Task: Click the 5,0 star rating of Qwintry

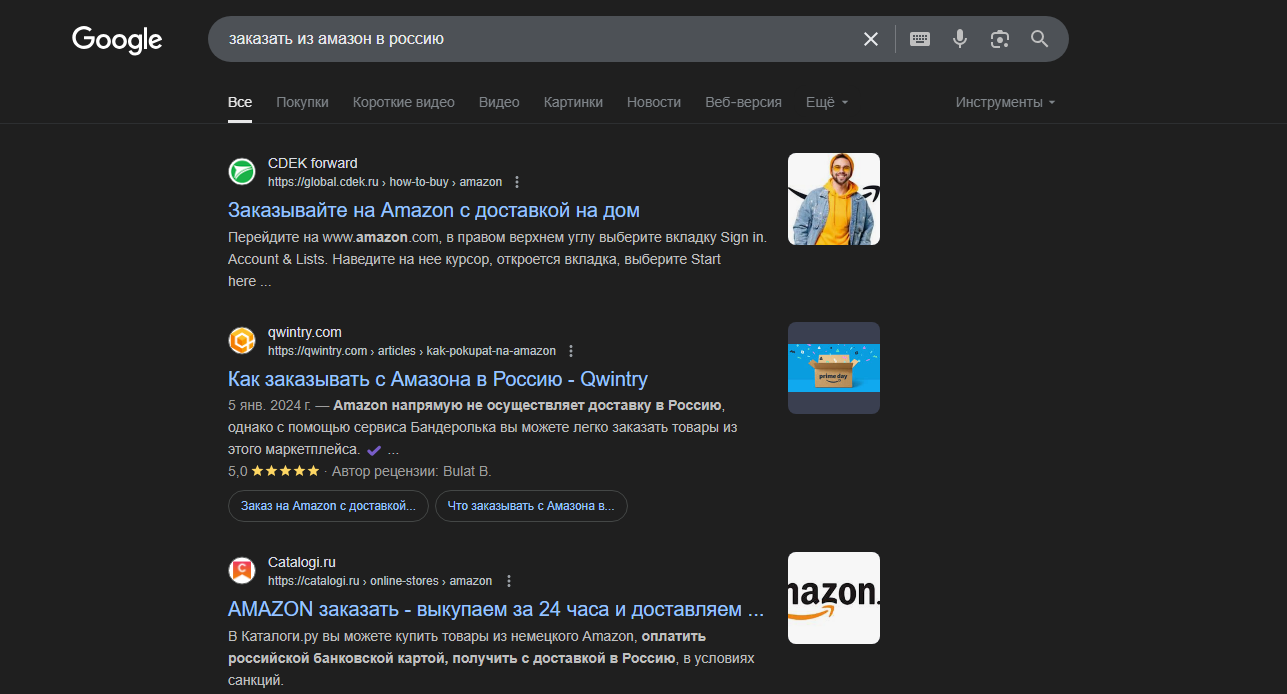Action: pos(274,471)
